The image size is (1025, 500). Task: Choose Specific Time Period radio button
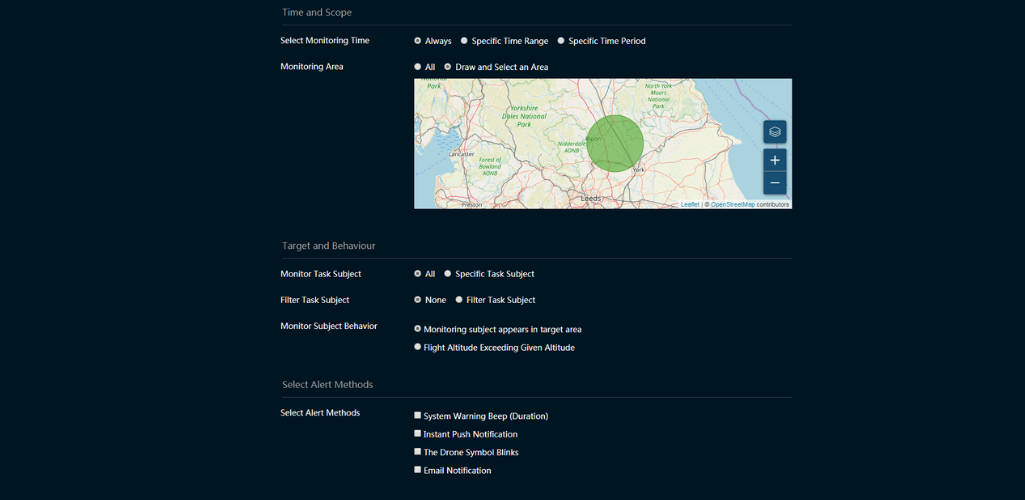pos(561,41)
